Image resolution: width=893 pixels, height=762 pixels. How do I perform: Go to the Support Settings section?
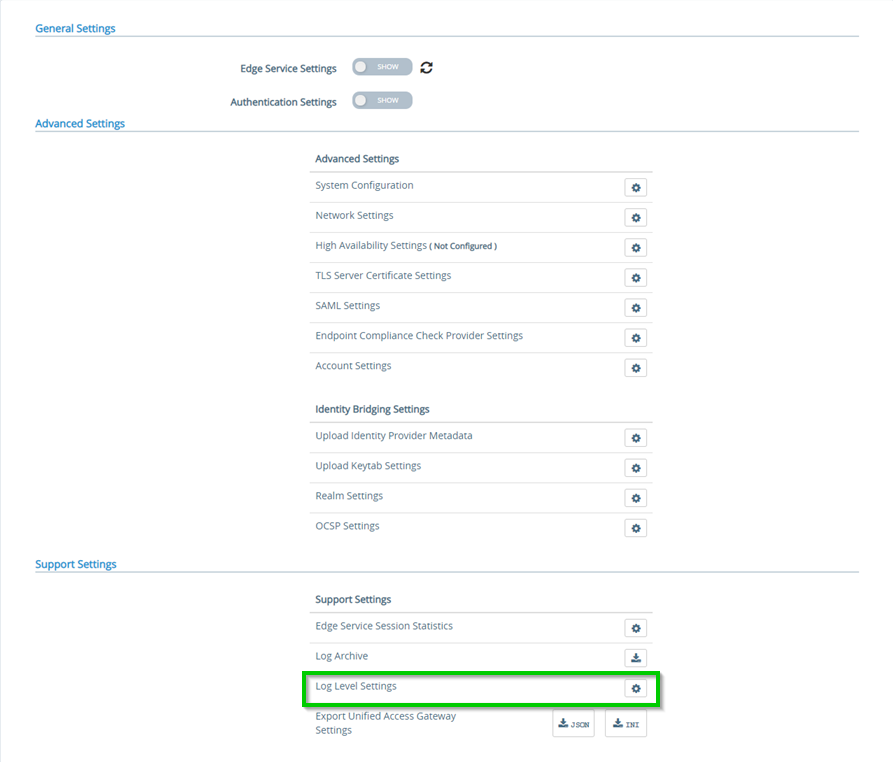(x=76, y=563)
